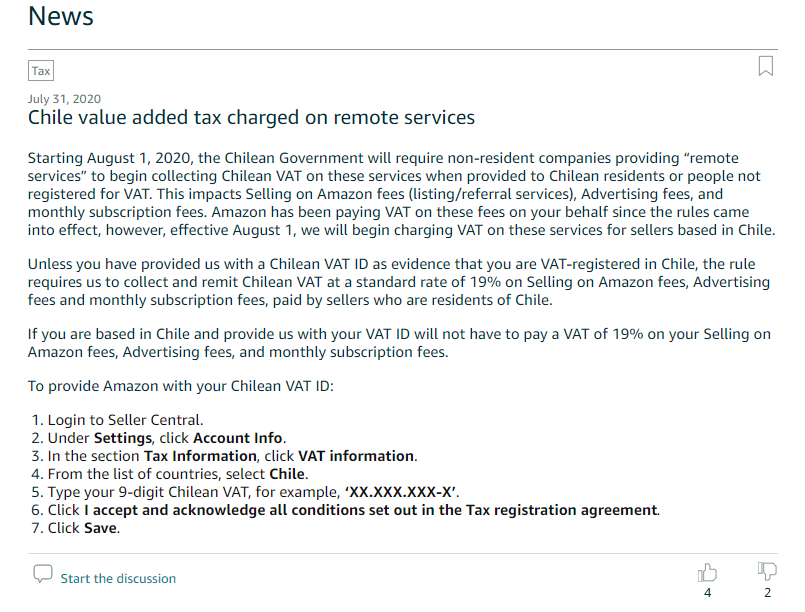Click the thumbs down icon
The image size is (805, 612).
point(767,572)
